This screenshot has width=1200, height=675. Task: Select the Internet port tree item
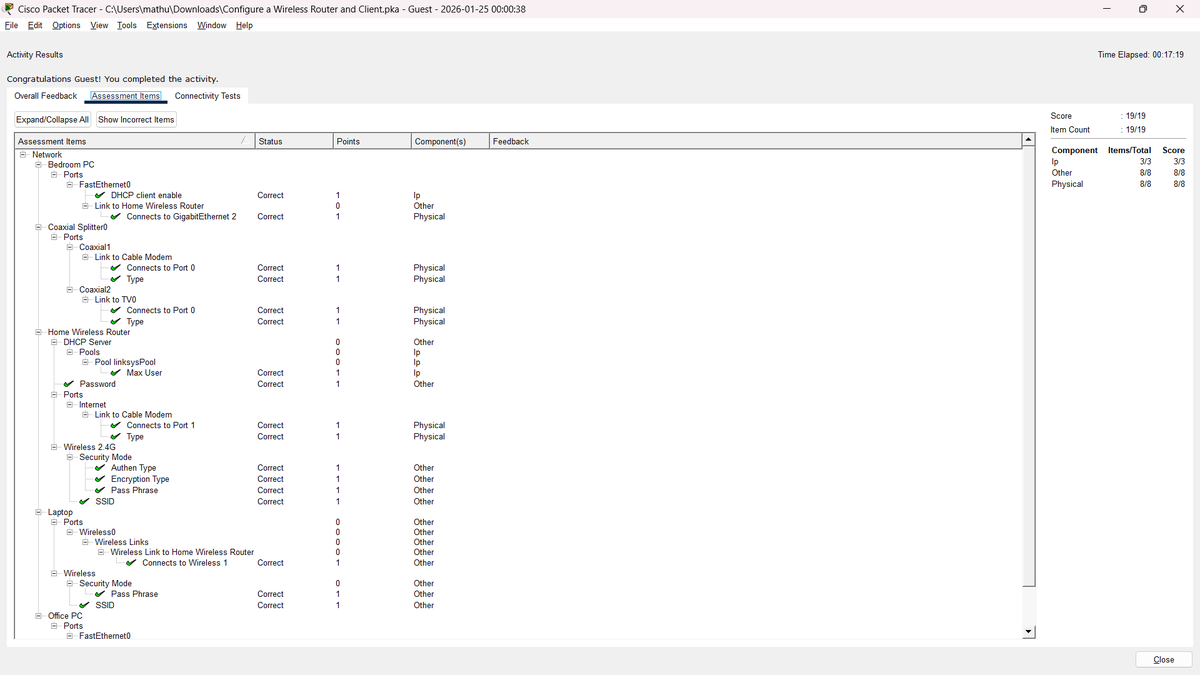pyautogui.click(x=93, y=405)
